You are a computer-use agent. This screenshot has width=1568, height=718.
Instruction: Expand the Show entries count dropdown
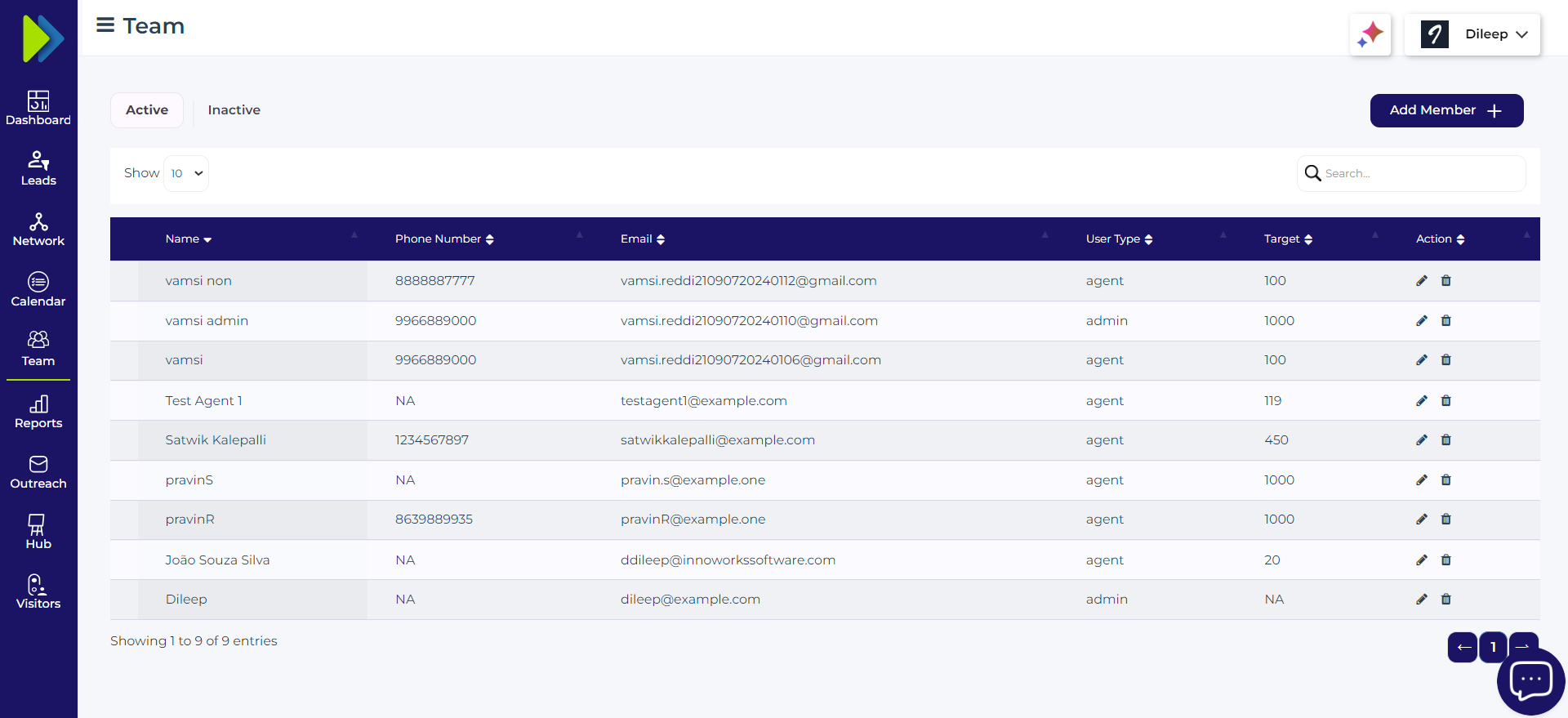[x=186, y=173]
